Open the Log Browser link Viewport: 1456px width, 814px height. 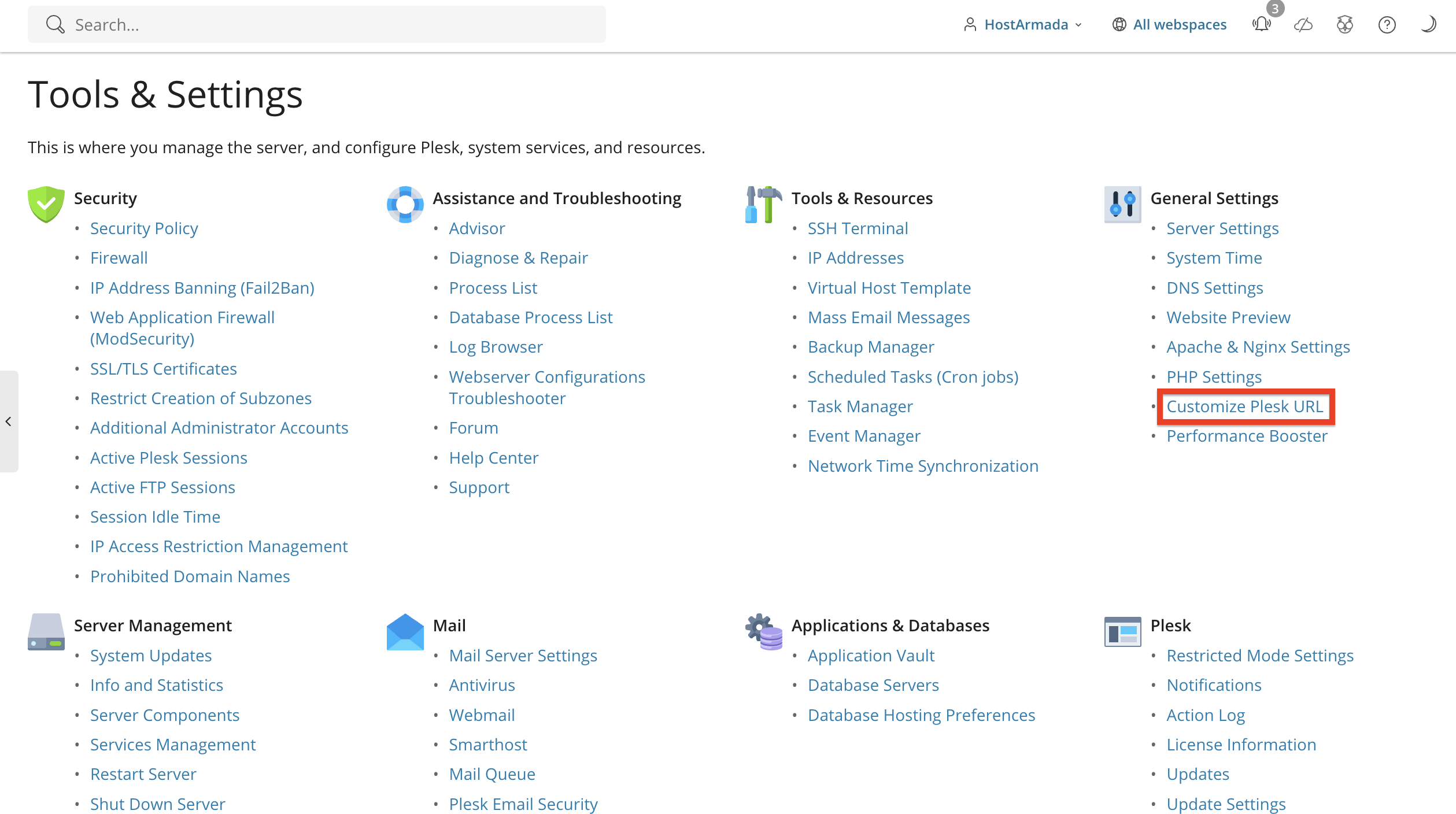point(496,347)
